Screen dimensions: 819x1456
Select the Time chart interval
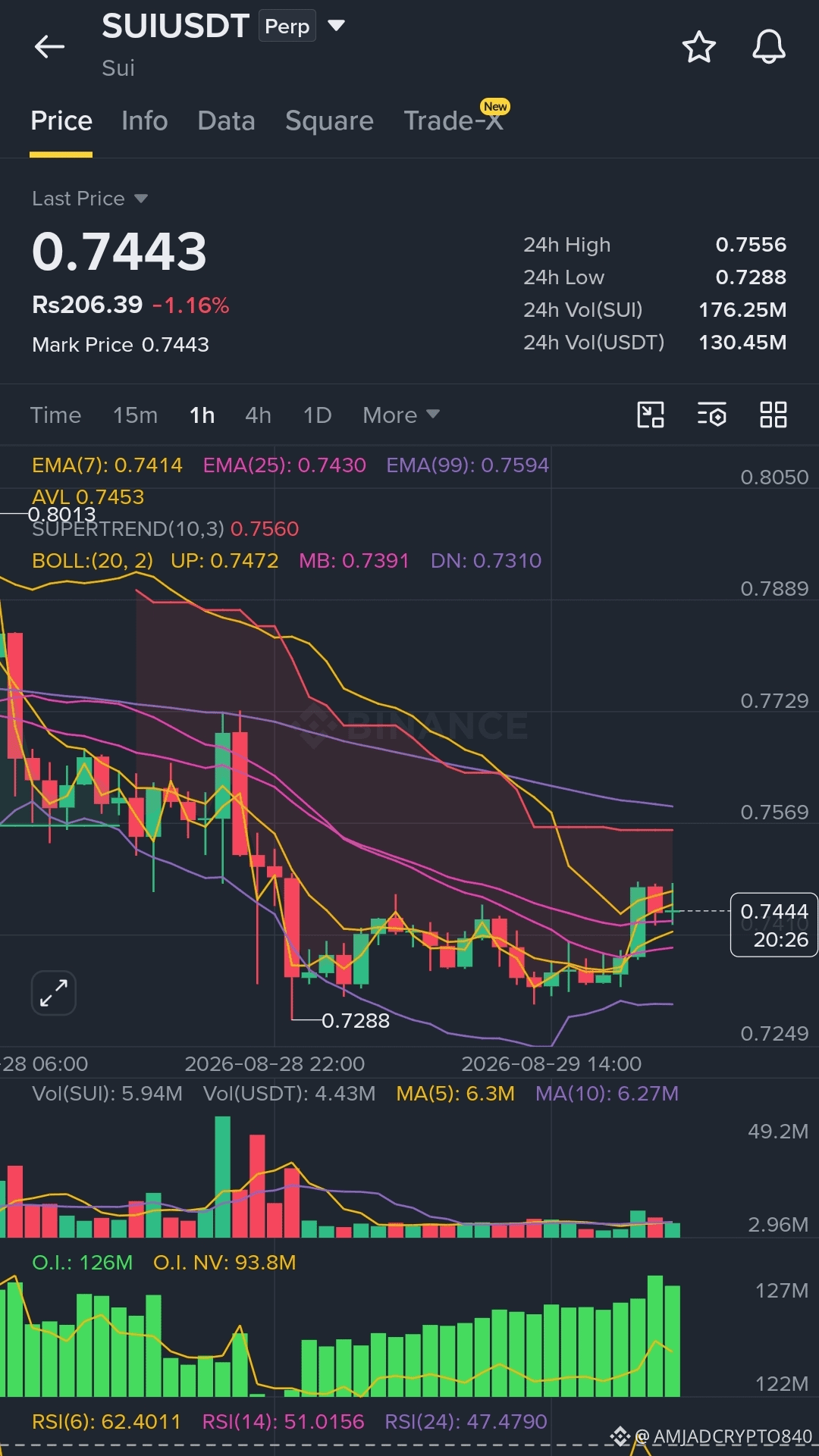[x=55, y=415]
